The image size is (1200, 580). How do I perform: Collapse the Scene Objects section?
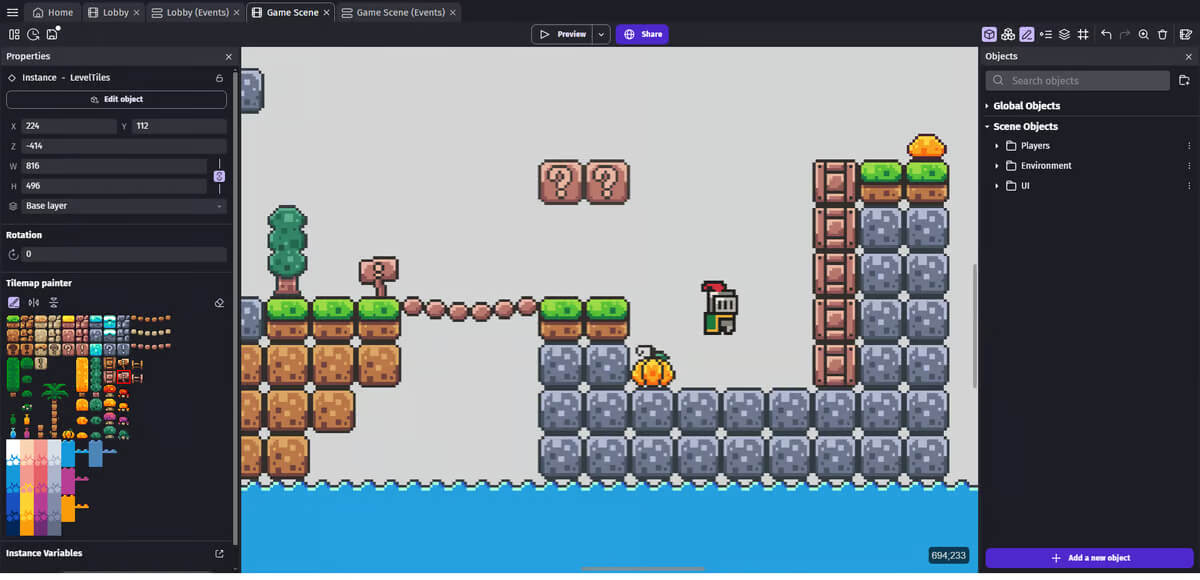(x=987, y=127)
